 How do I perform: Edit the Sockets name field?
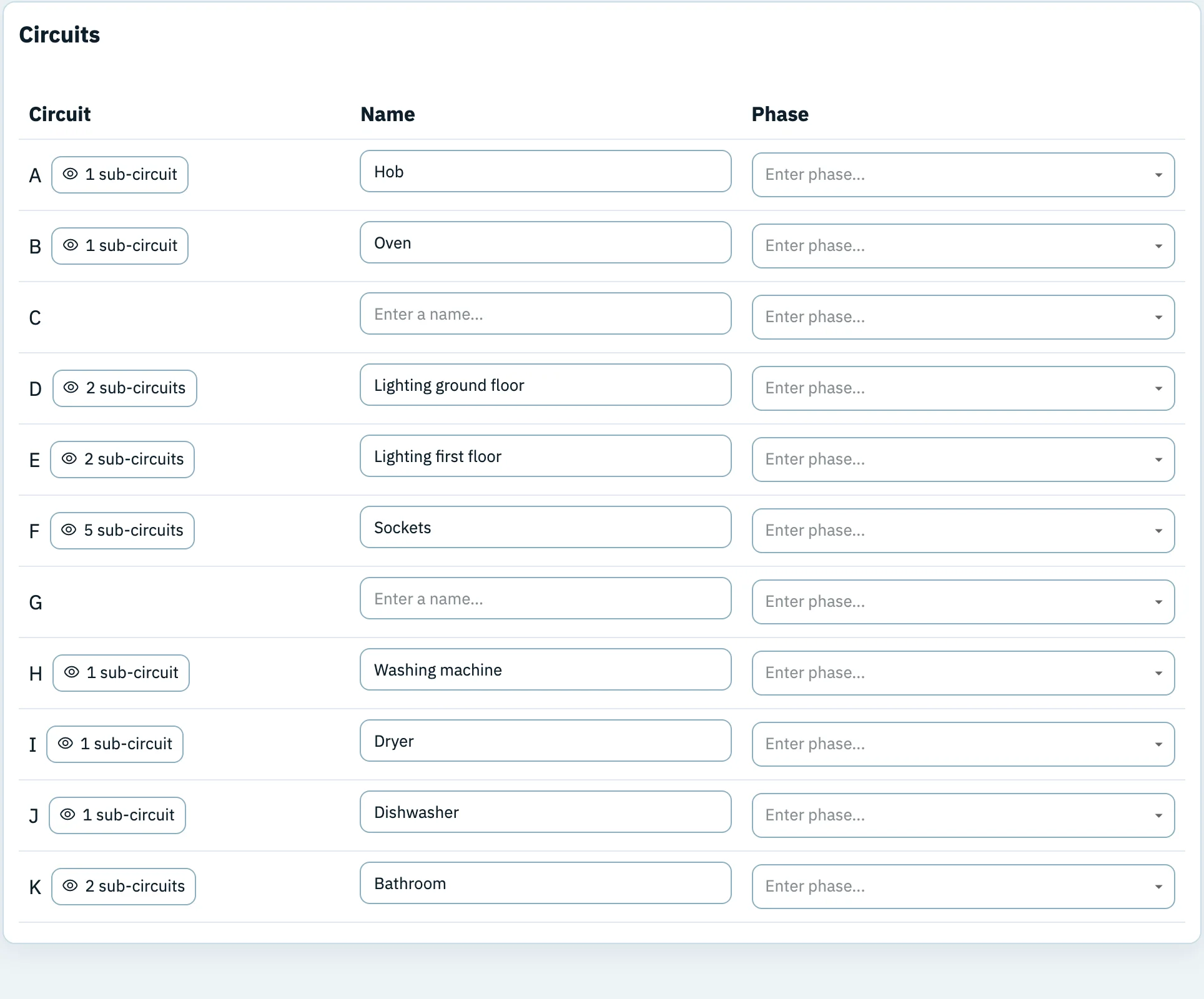pyautogui.click(x=545, y=527)
